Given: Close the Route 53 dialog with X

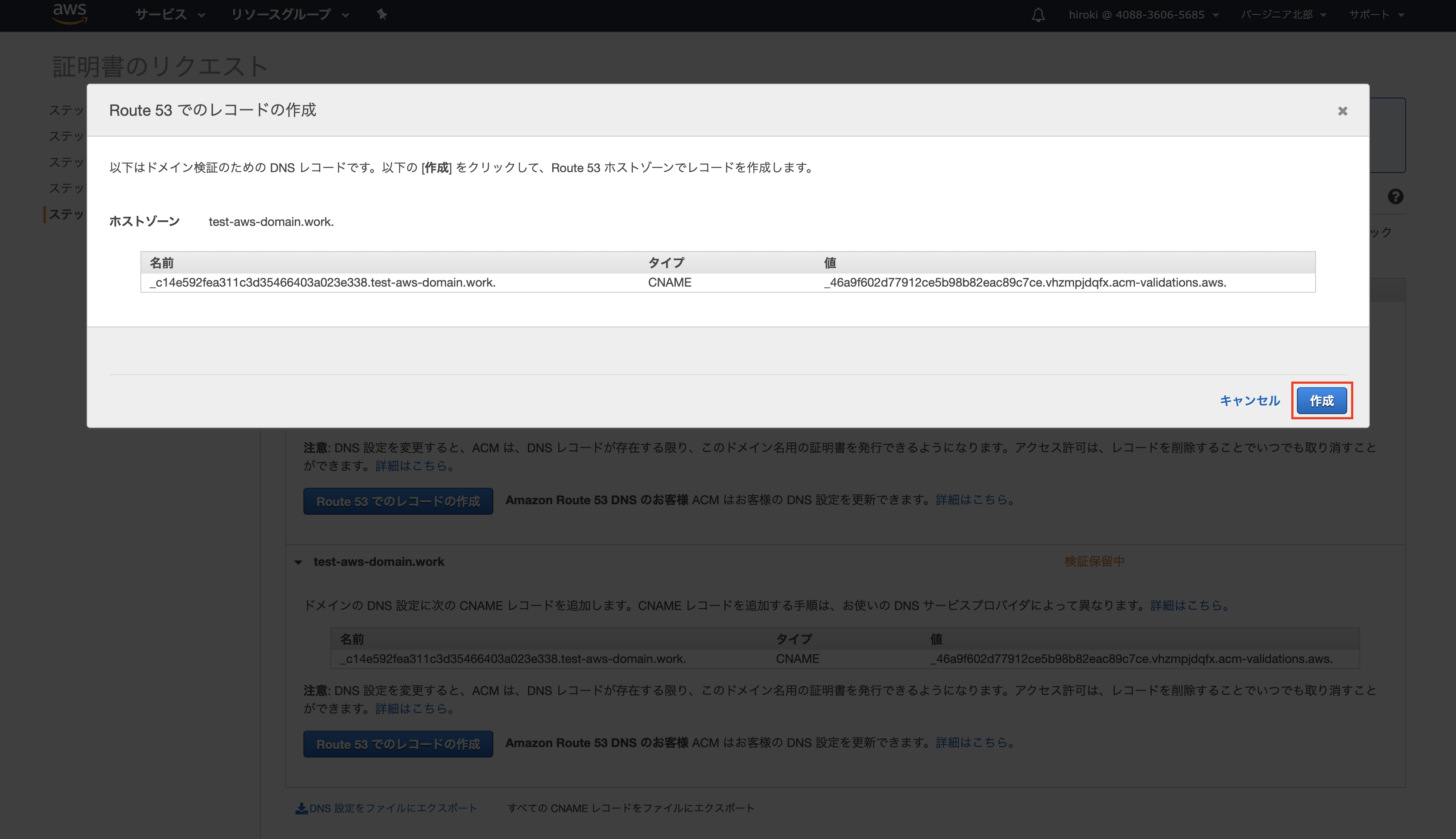Looking at the screenshot, I should coord(1342,111).
